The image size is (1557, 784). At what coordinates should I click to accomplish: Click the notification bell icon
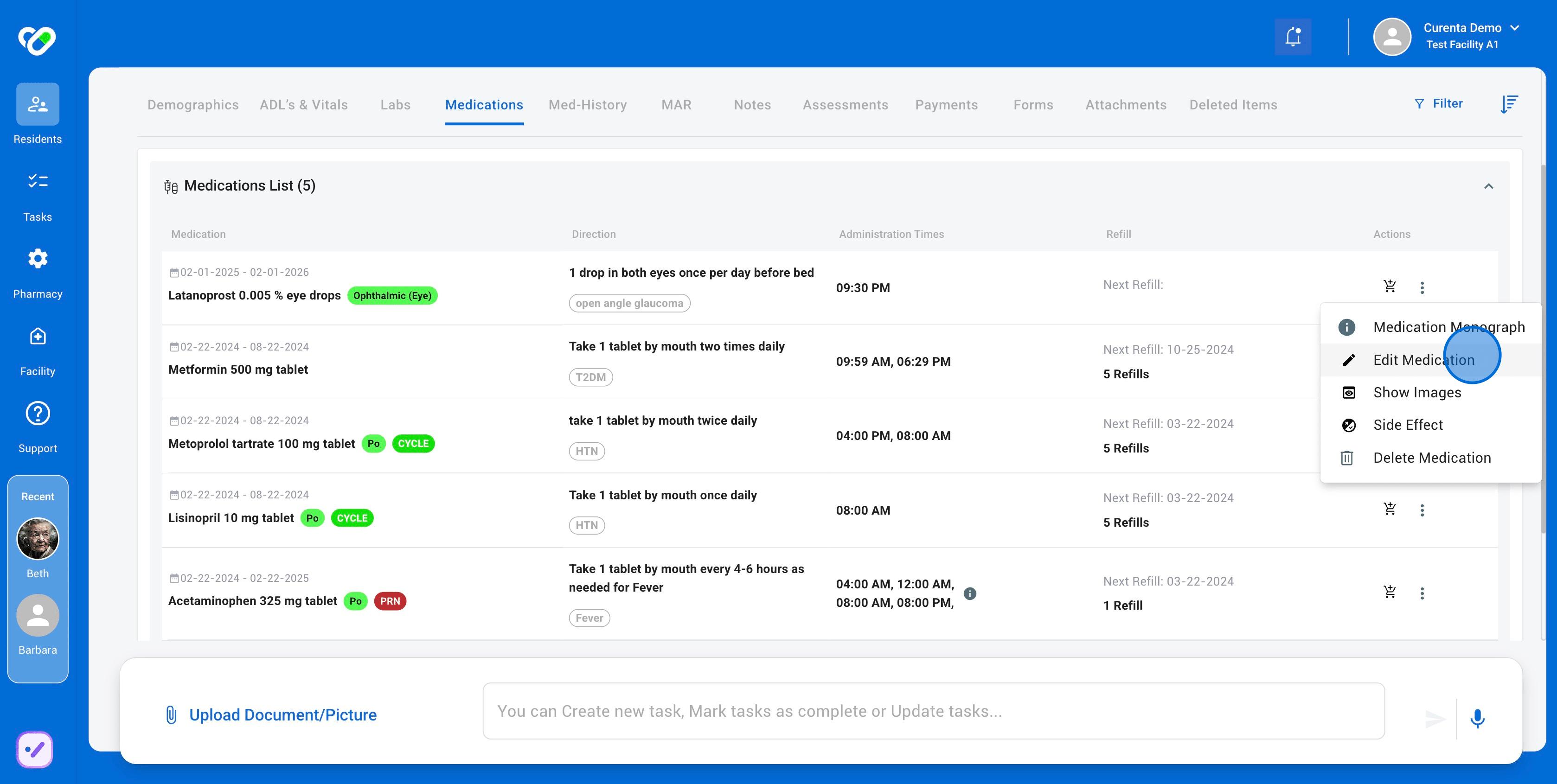coord(1293,36)
